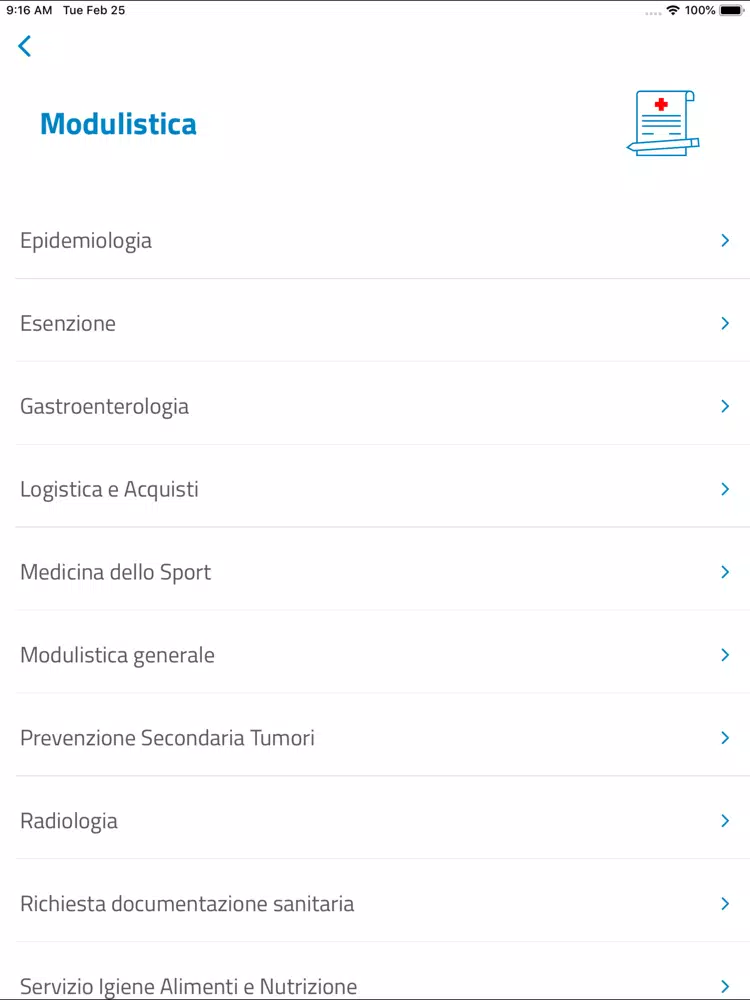Image resolution: width=750 pixels, height=1000 pixels.
Task: Expand the Gastroenterologia chevron arrow
Action: coord(725,406)
